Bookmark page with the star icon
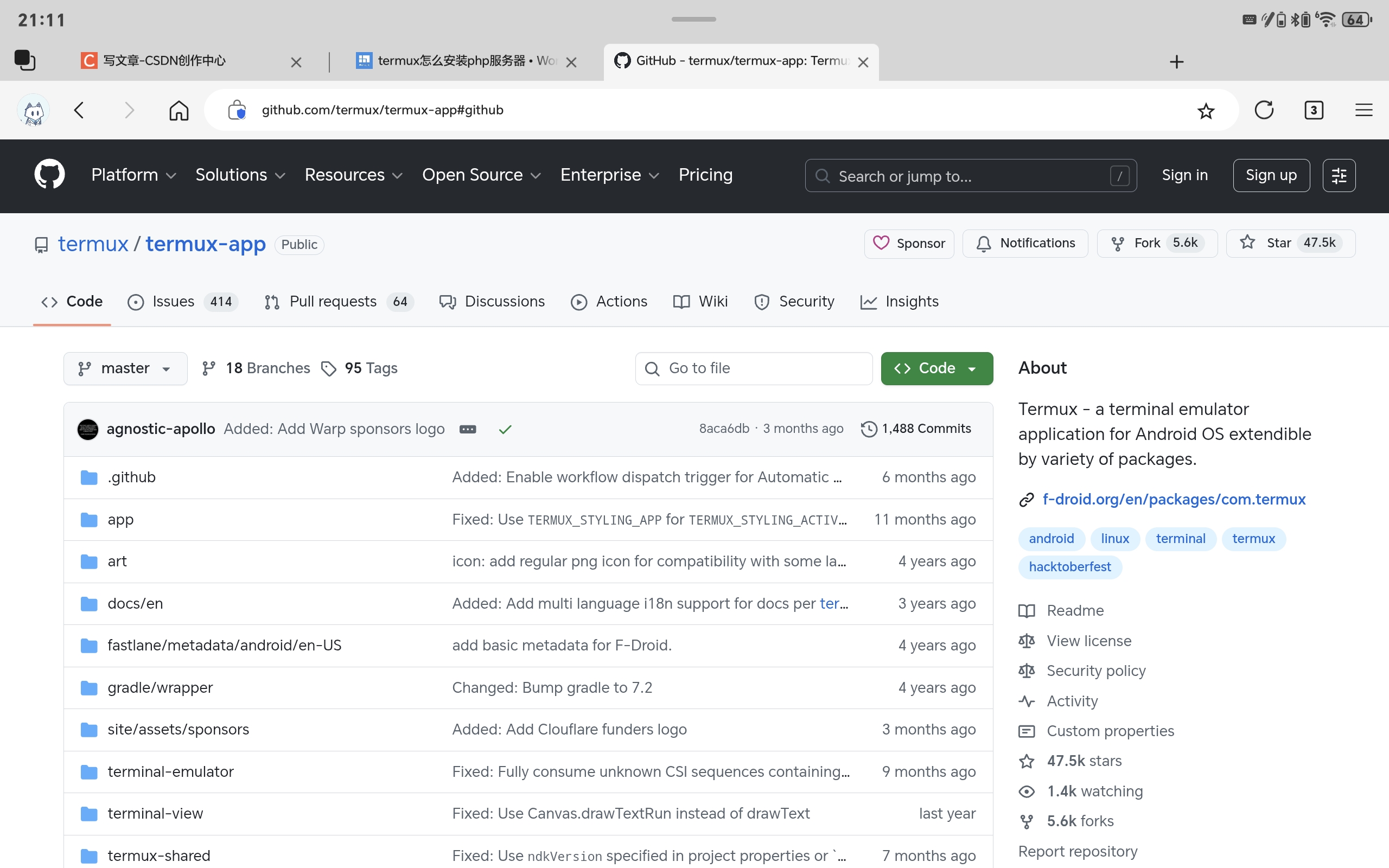Image resolution: width=1389 pixels, height=868 pixels. point(1205,110)
